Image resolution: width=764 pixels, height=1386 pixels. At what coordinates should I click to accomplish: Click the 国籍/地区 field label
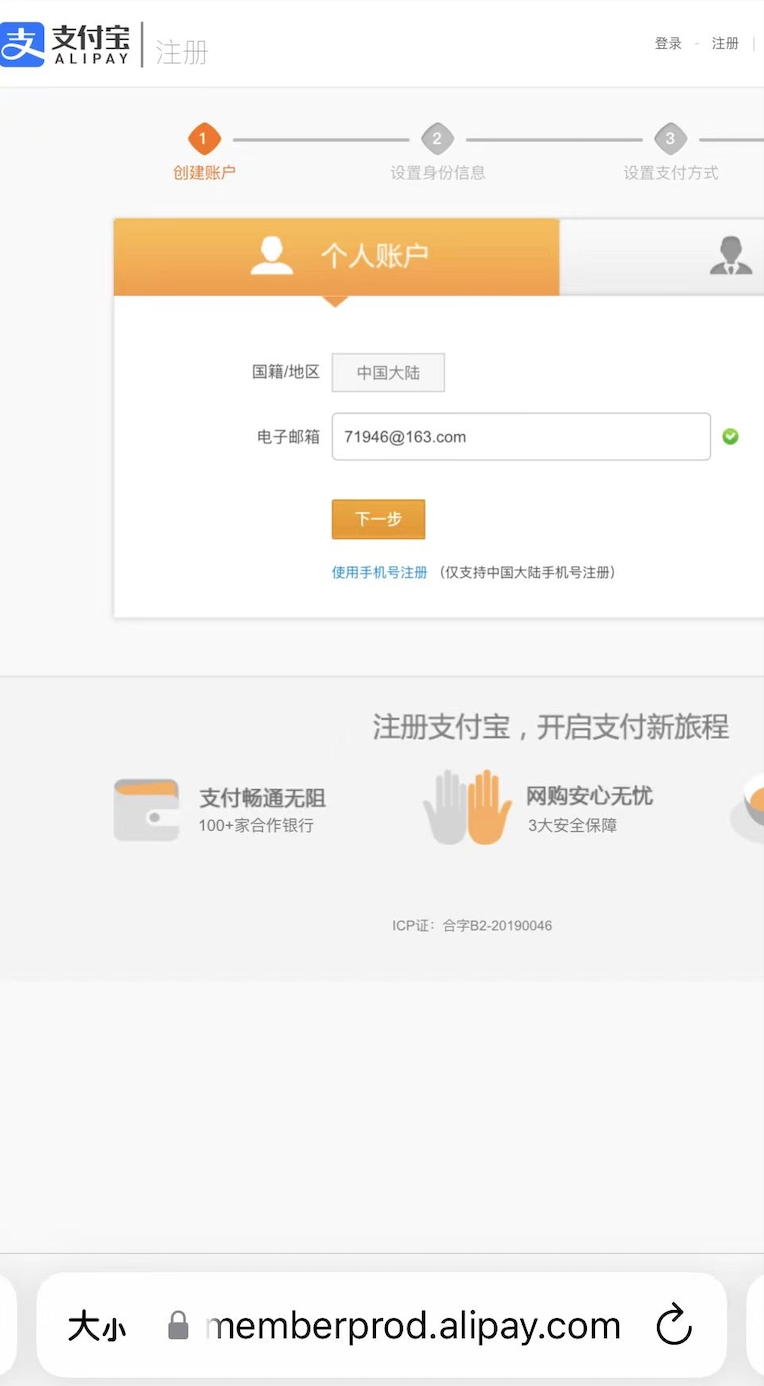tap(286, 372)
